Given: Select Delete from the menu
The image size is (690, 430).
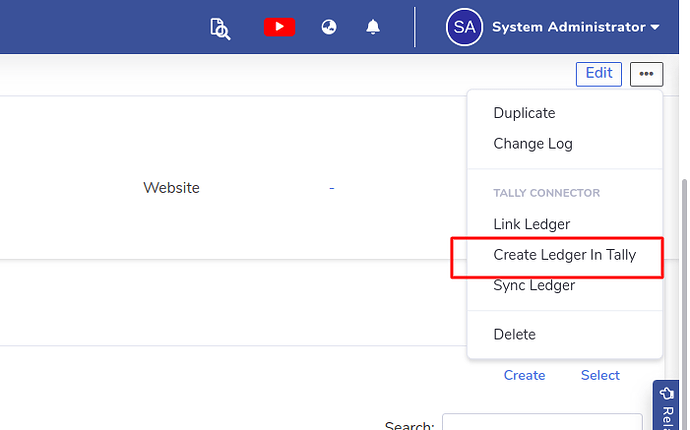Looking at the screenshot, I should click(x=514, y=334).
